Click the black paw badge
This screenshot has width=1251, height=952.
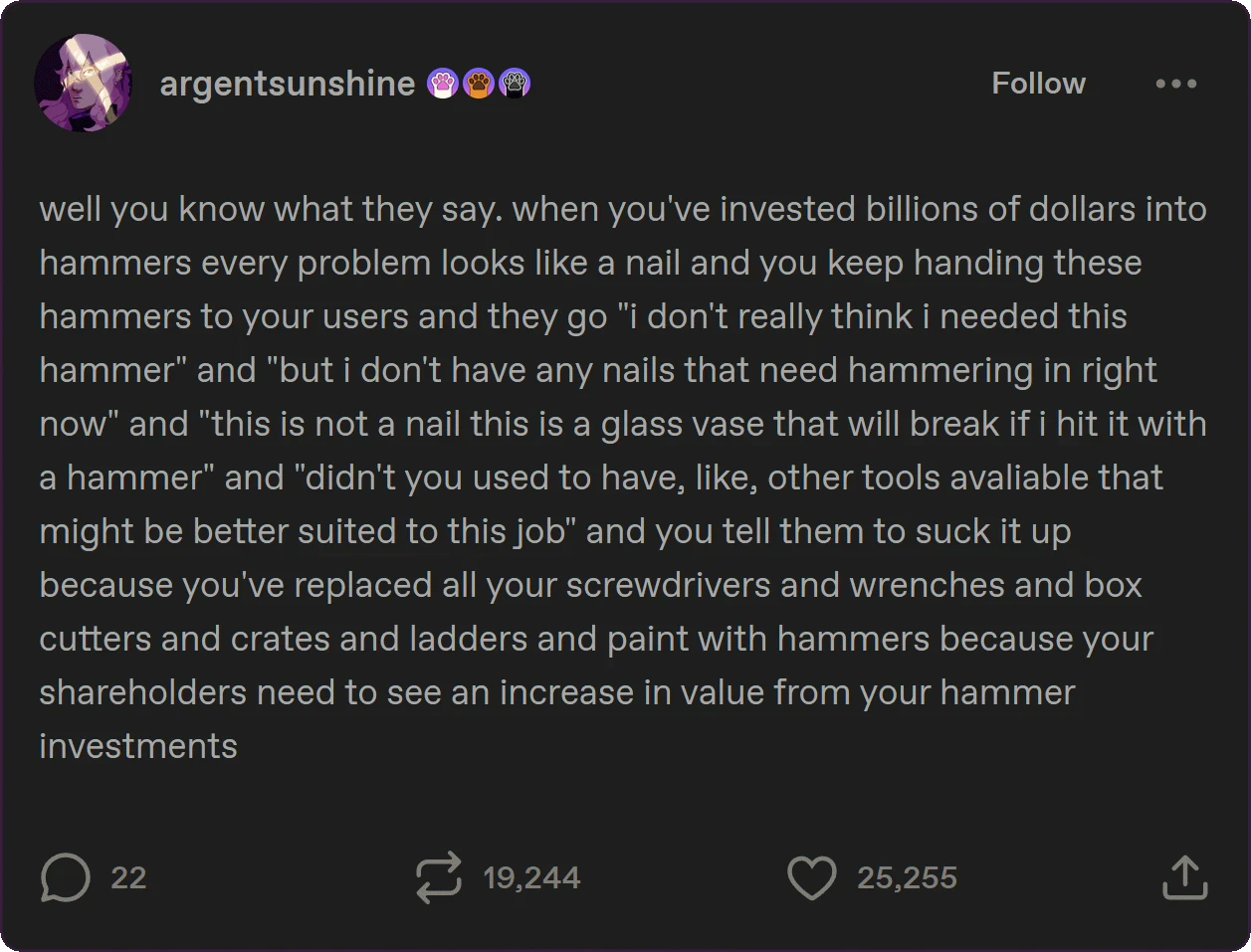(514, 84)
